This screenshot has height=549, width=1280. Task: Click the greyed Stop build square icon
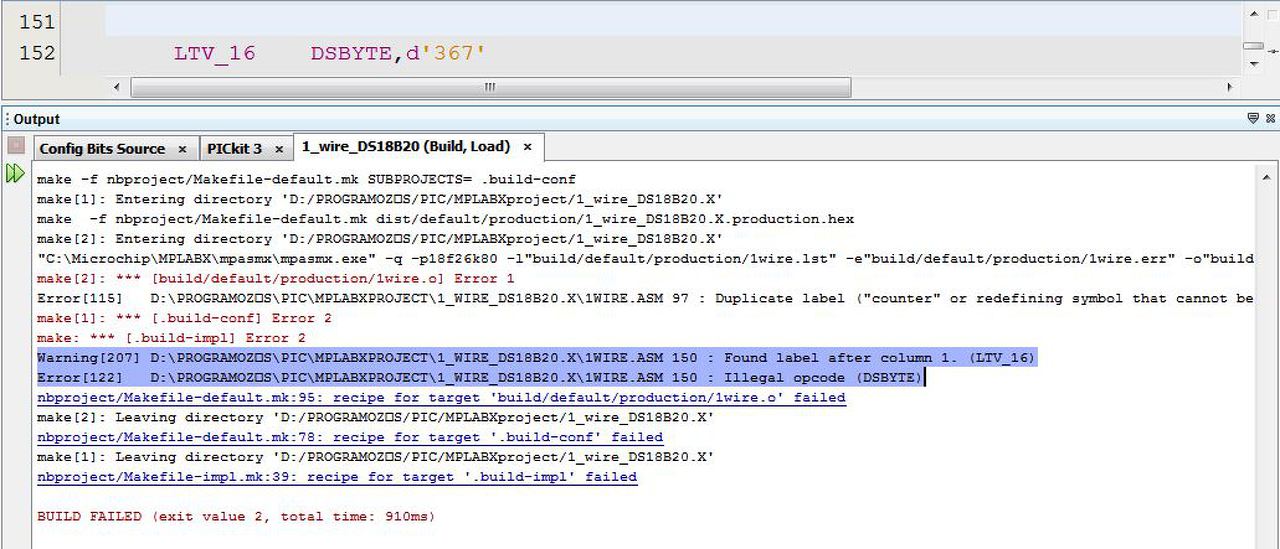tap(15, 145)
